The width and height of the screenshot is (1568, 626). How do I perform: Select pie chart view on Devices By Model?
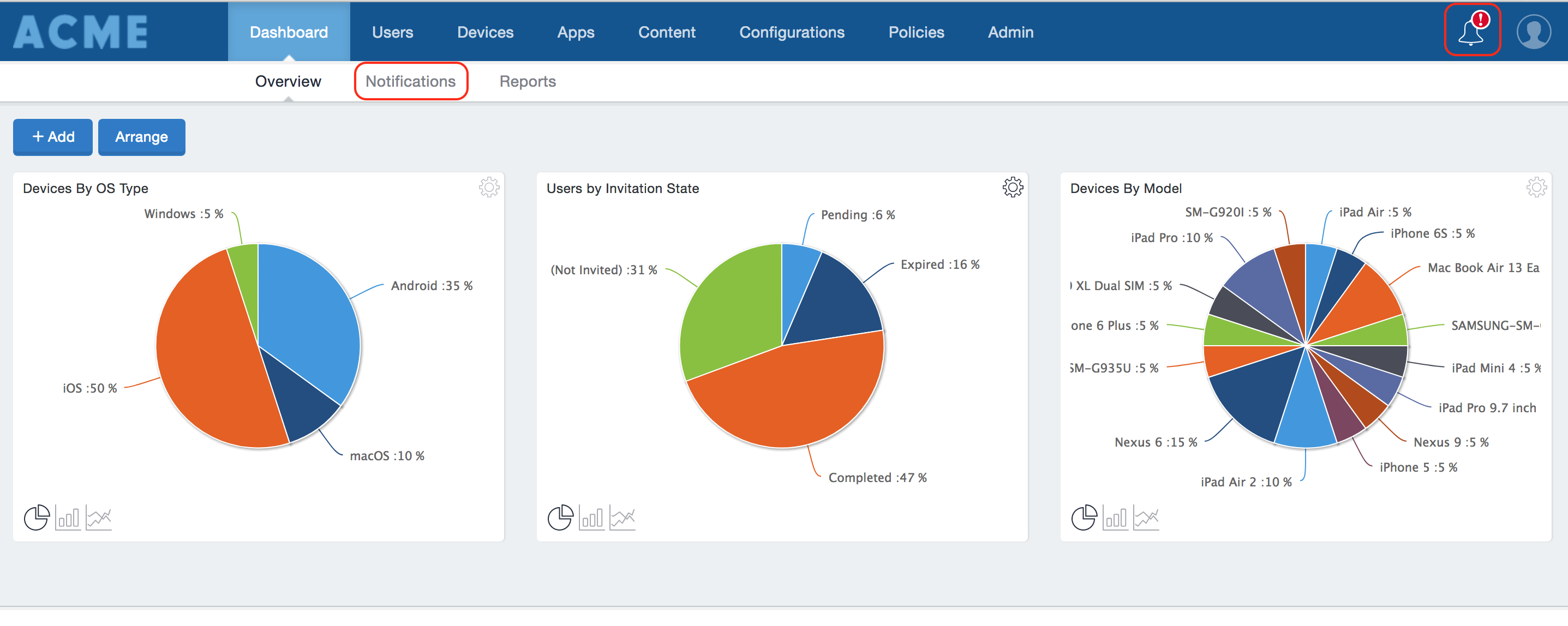1084,517
